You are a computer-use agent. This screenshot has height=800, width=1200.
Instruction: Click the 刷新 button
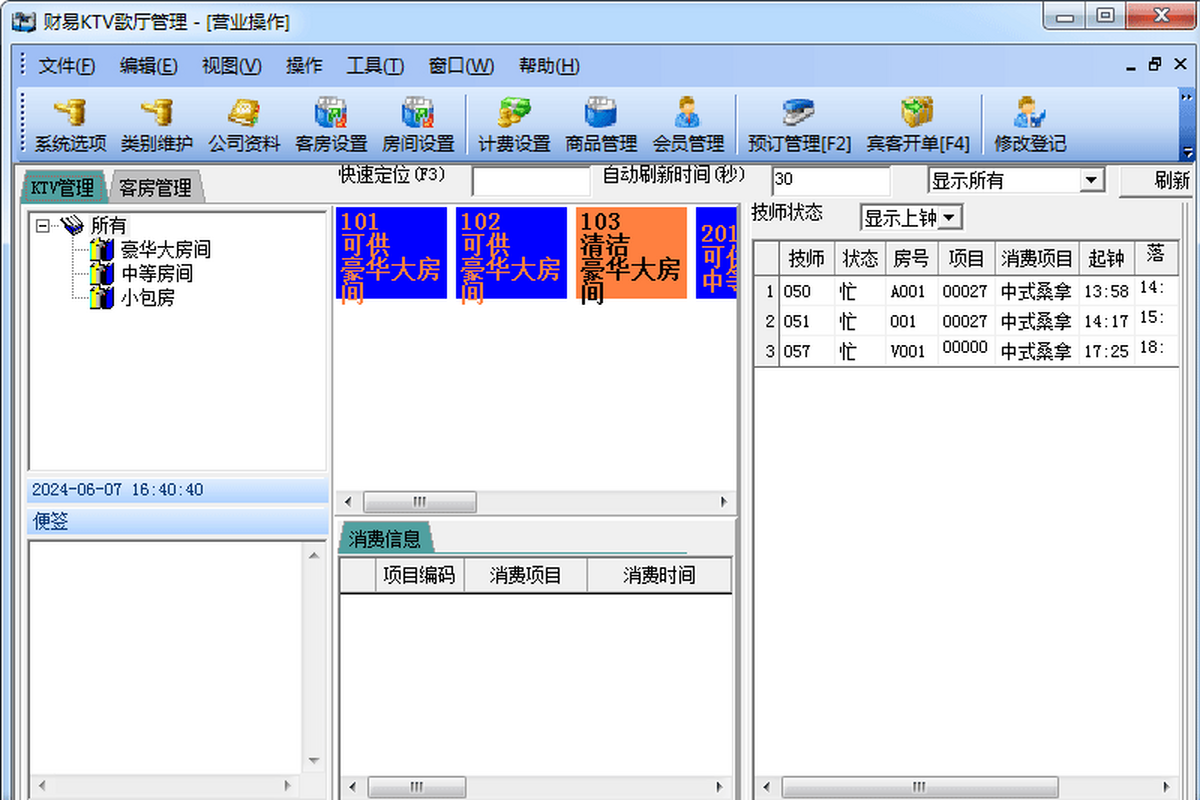click(1160, 181)
